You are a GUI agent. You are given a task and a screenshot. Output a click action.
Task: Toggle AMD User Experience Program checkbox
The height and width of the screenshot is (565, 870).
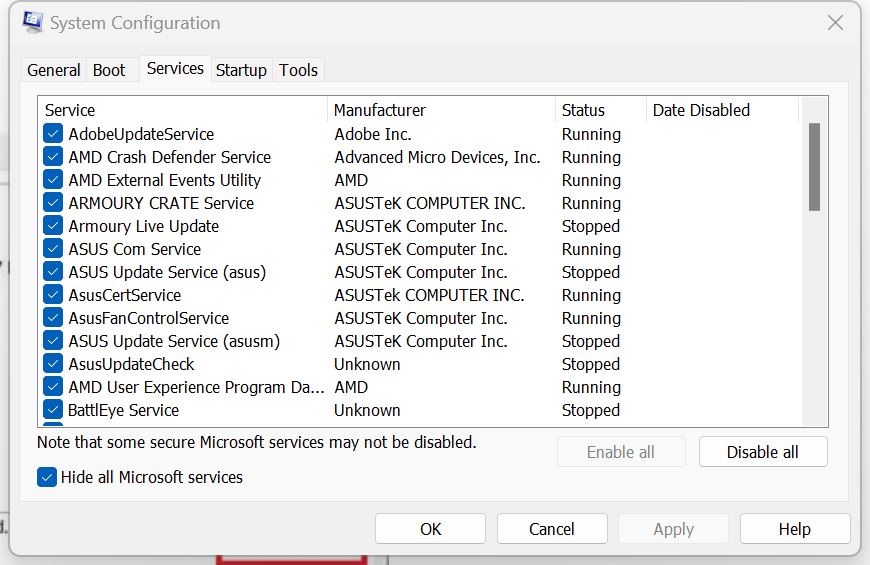click(x=53, y=387)
